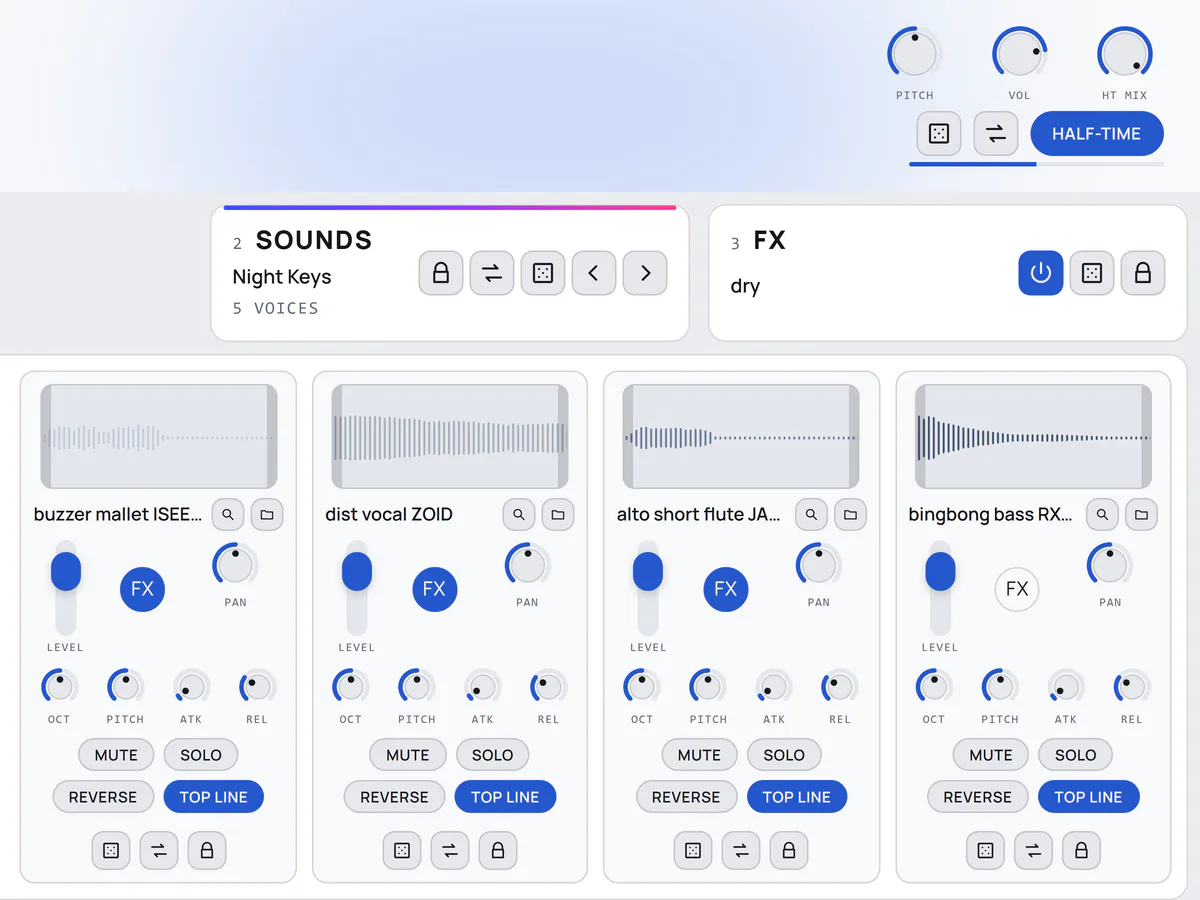Viewport: 1200px width, 900px height.
Task: Reverse the buzzer mallet sample
Action: pyautogui.click(x=103, y=797)
